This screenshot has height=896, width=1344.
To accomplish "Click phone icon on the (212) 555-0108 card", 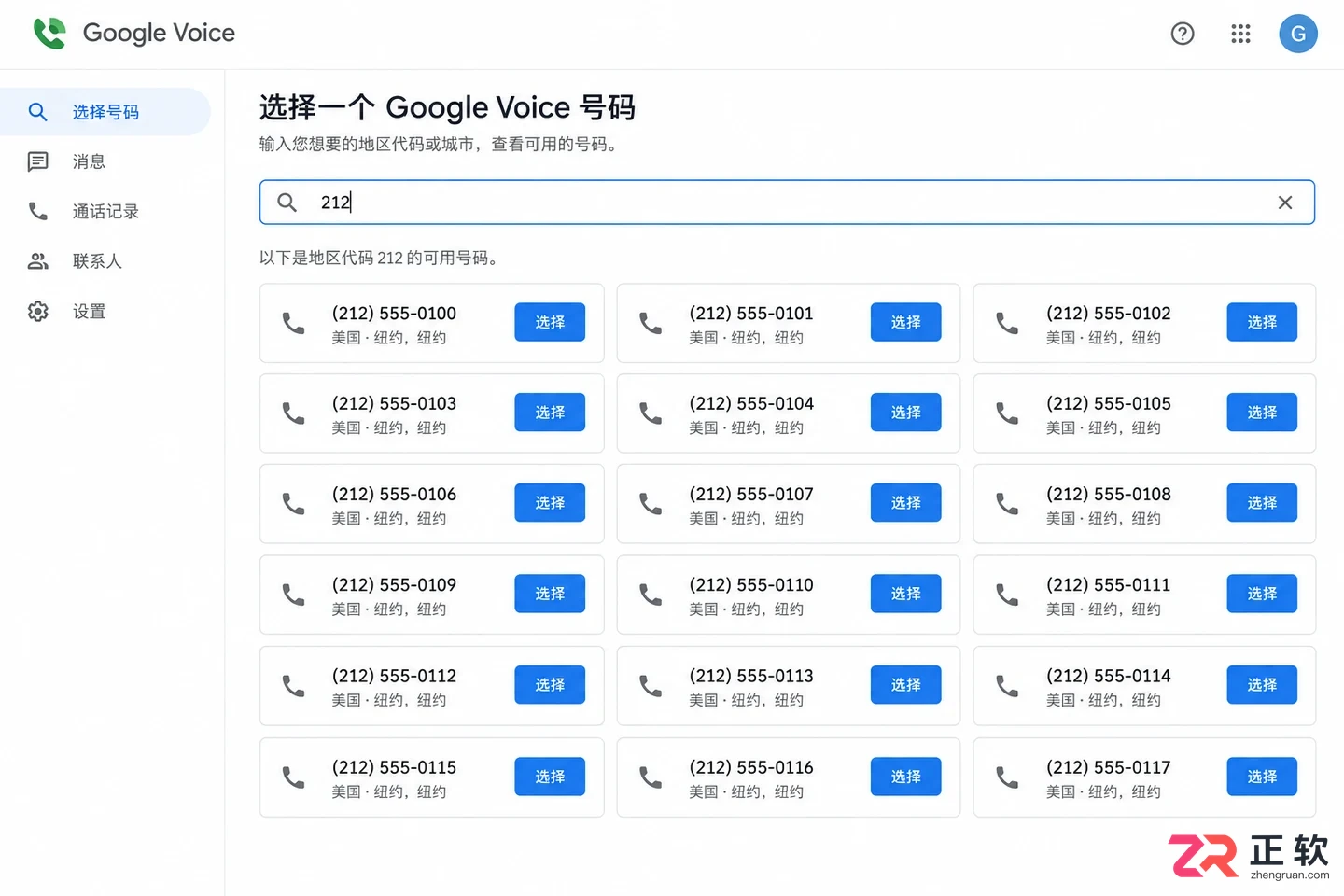I will click(x=1007, y=504).
